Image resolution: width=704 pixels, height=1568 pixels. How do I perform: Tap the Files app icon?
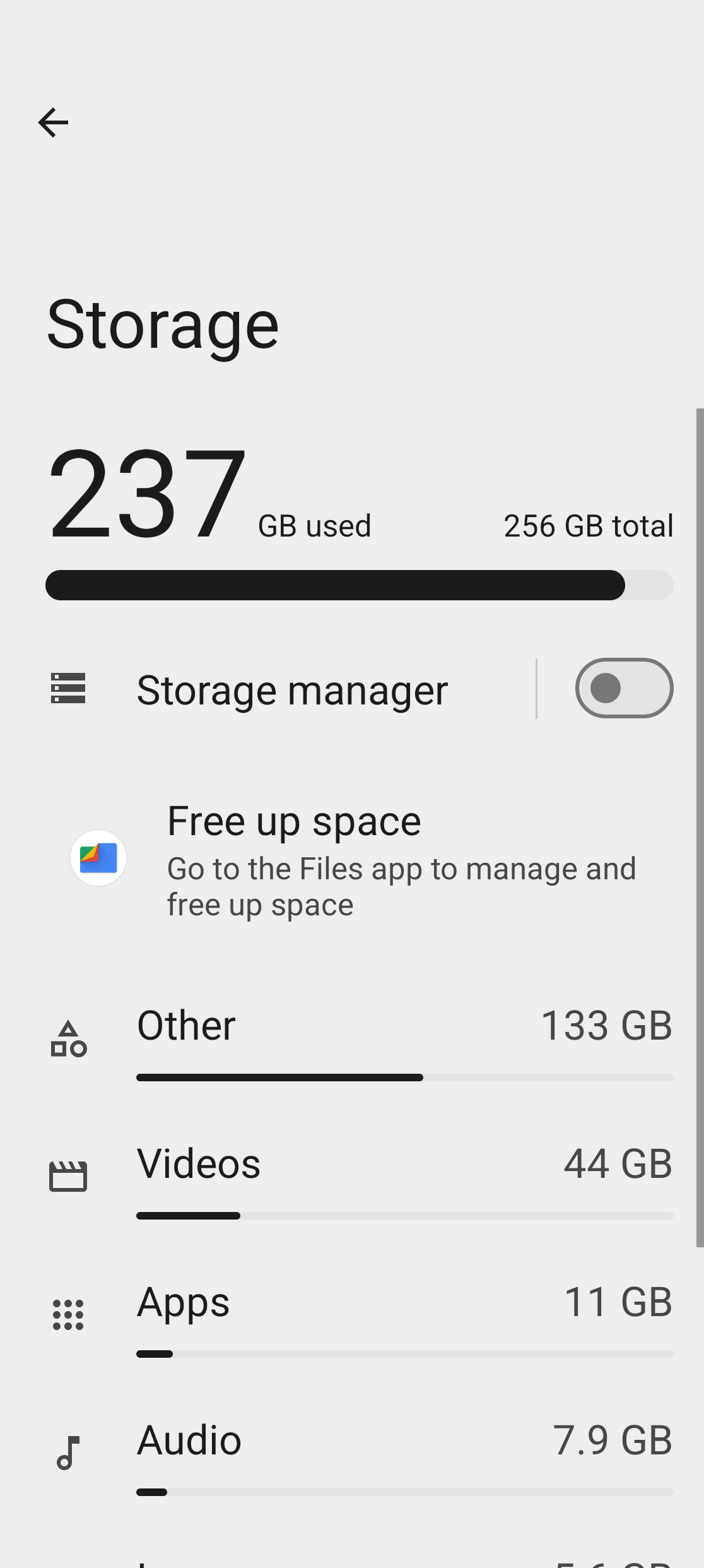[98, 858]
